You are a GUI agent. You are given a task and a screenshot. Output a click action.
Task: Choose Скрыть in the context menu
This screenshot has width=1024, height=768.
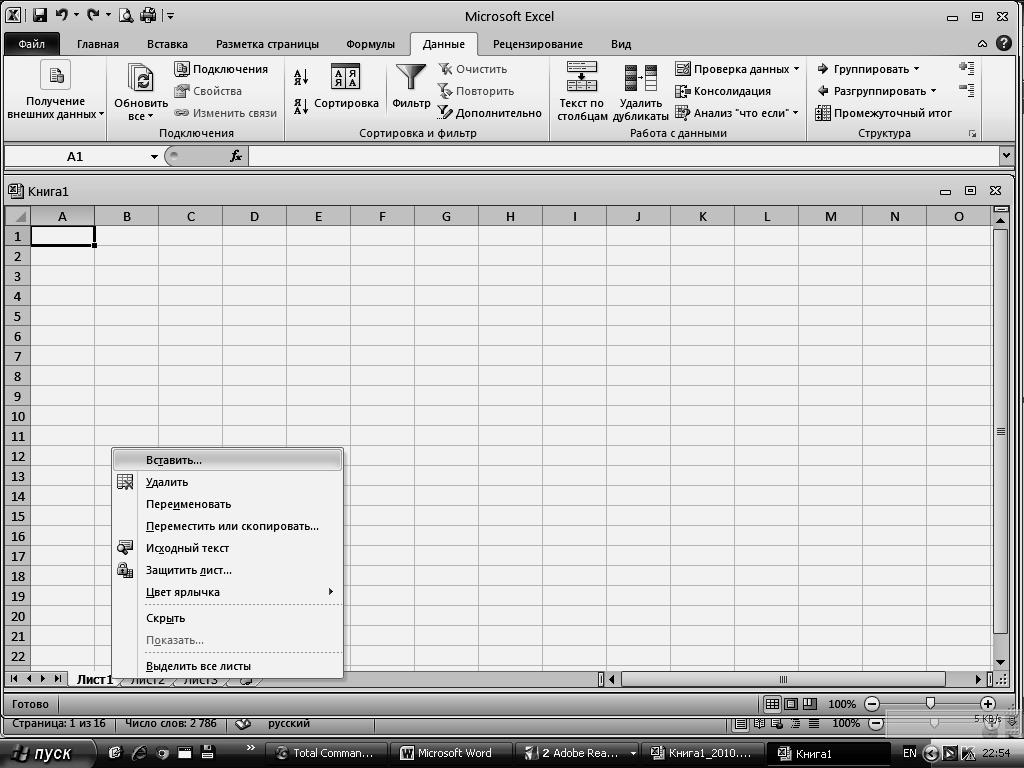click(228, 618)
